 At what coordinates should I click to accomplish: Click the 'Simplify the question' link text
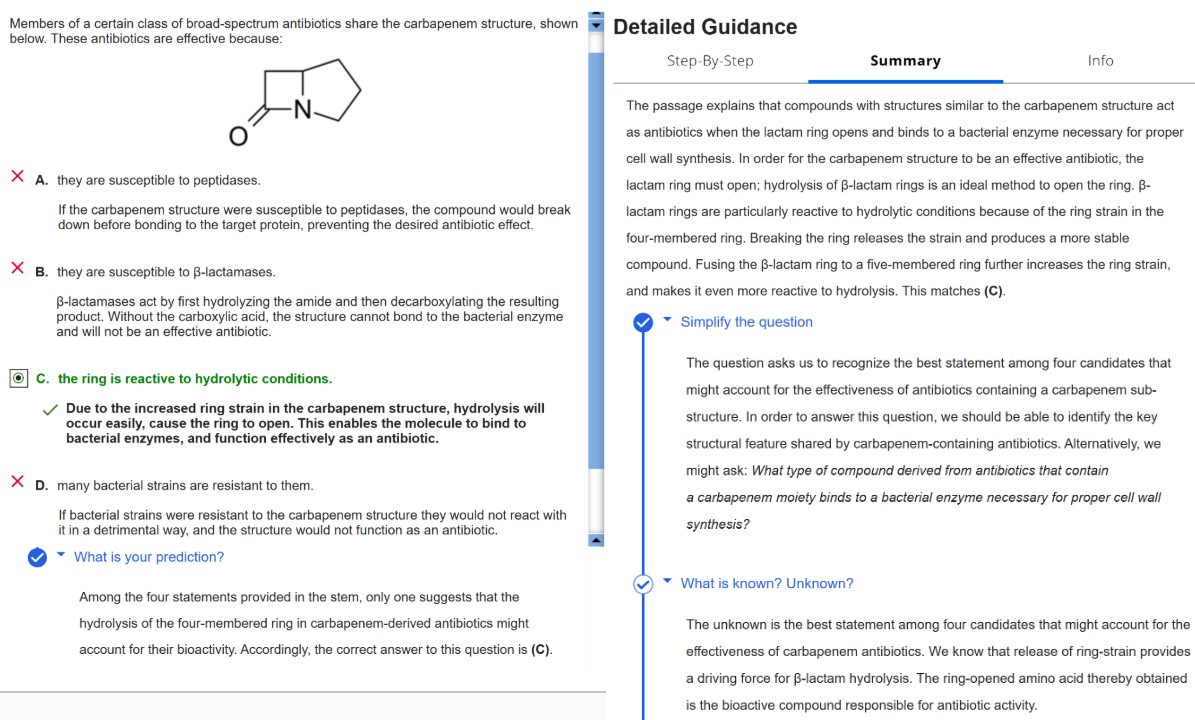click(x=746, y=322)
